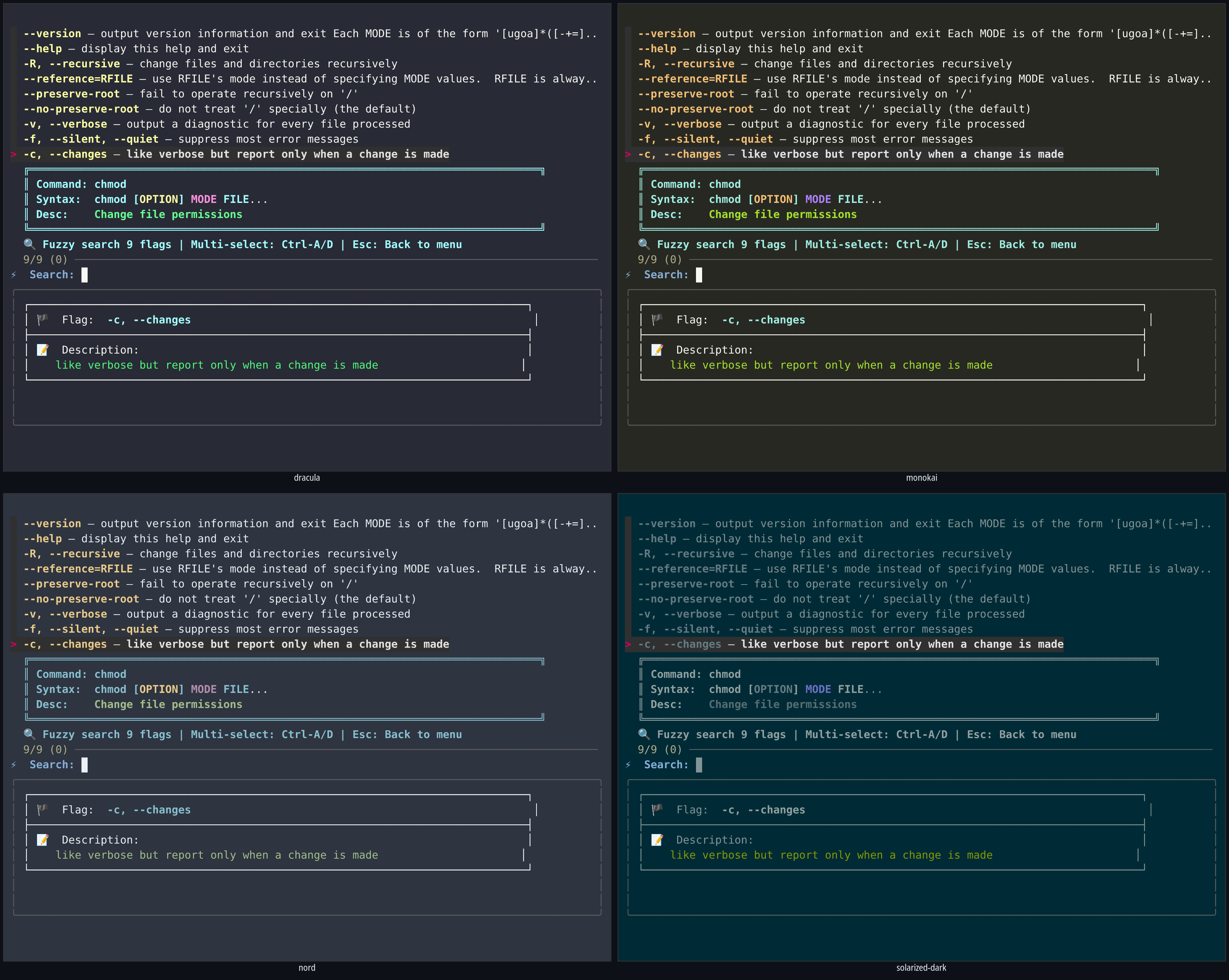Click the flag icon in dracula preview
Screen dimensions: 1229x980
point(43,319)
